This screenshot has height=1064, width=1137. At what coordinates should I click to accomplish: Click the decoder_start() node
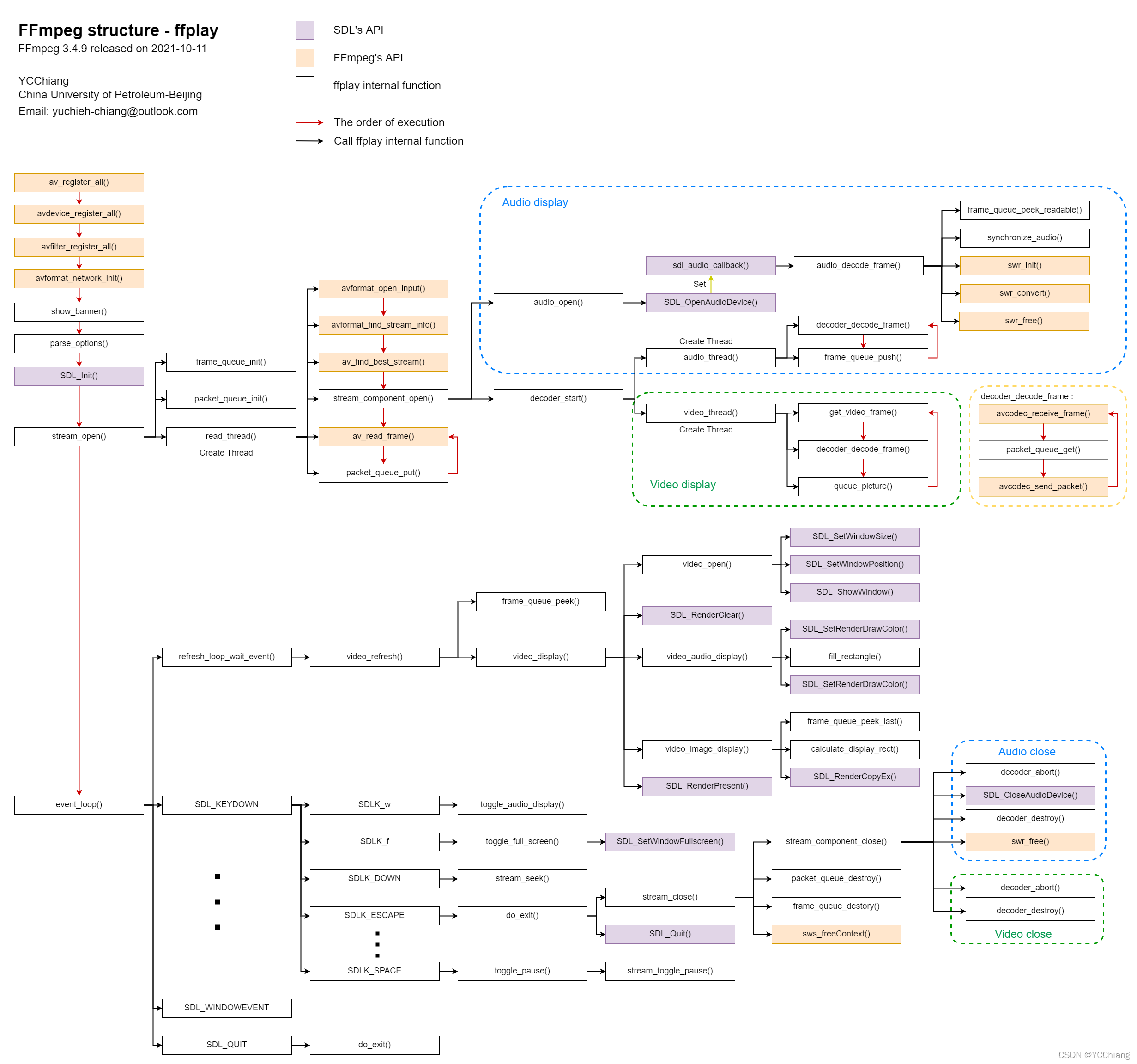558,399
